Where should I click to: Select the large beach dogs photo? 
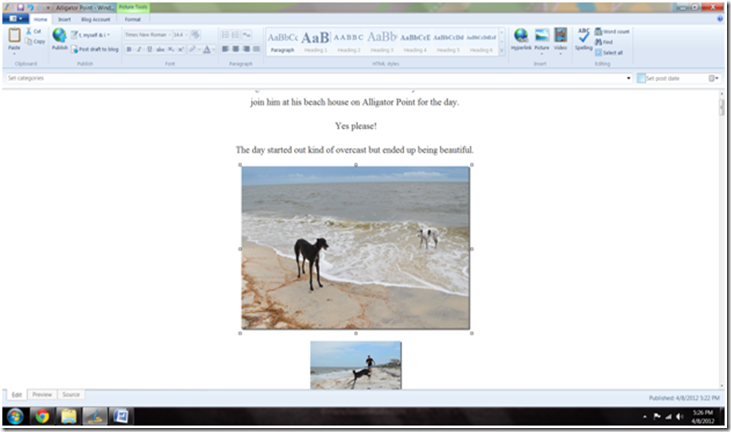(356, 248)
